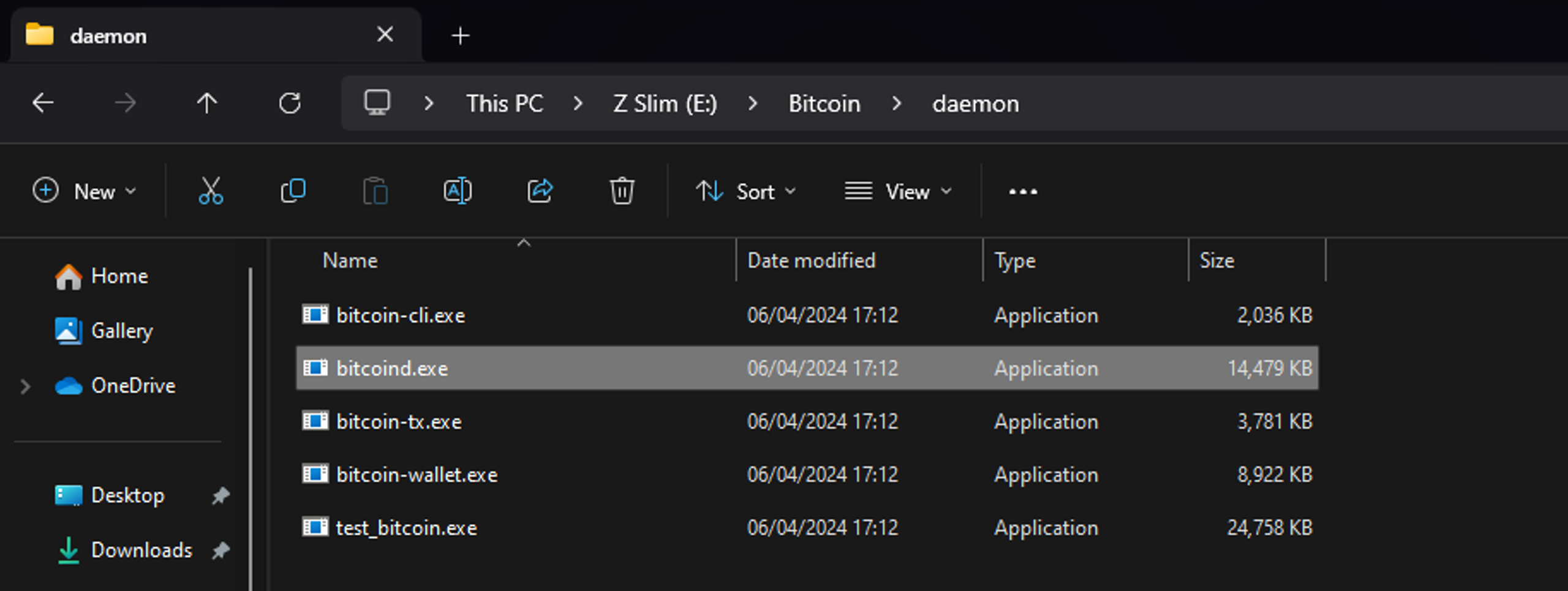Click the forward navigation arrow
The height and width of the screenshot is (591, 1568).
(x=126, y=103)
